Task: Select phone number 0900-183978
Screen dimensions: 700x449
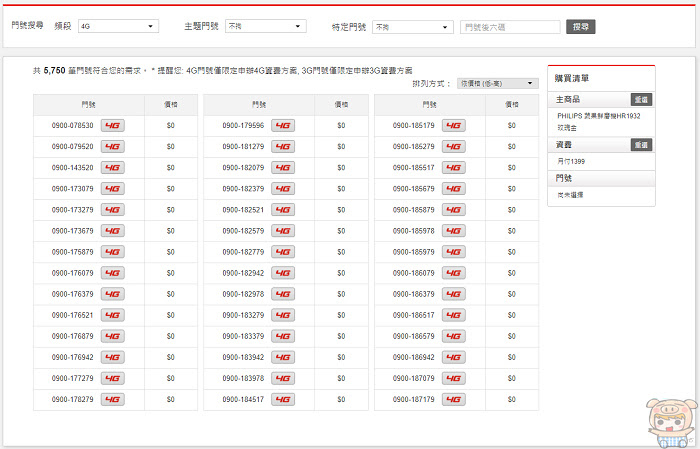Action: (x=243, y=378)
